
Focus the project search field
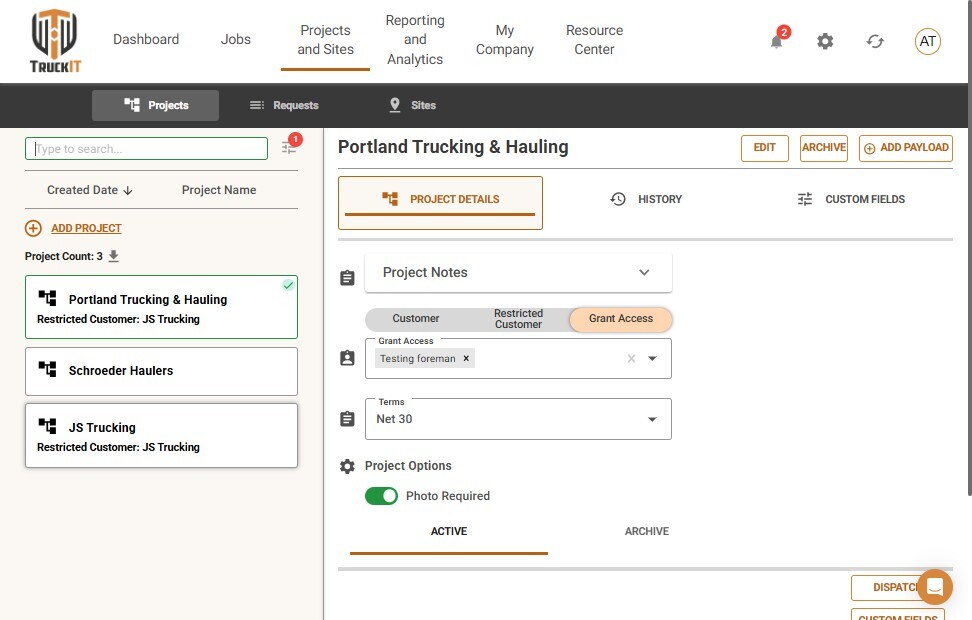click(146, 149)
